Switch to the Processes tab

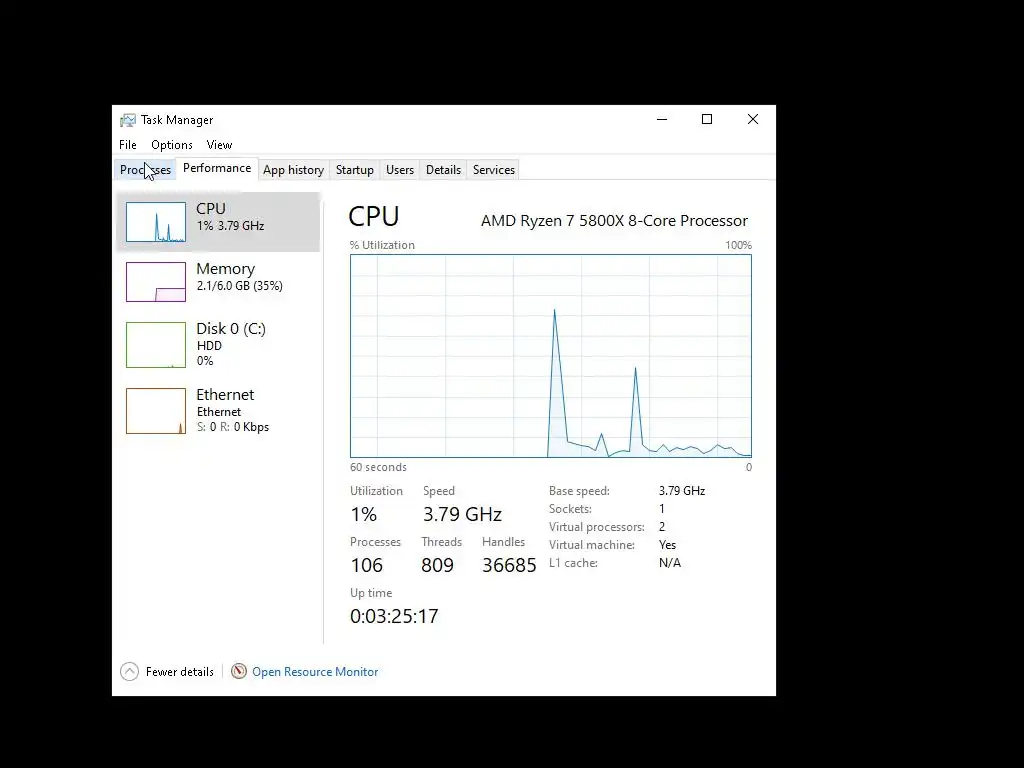point(146,170)
